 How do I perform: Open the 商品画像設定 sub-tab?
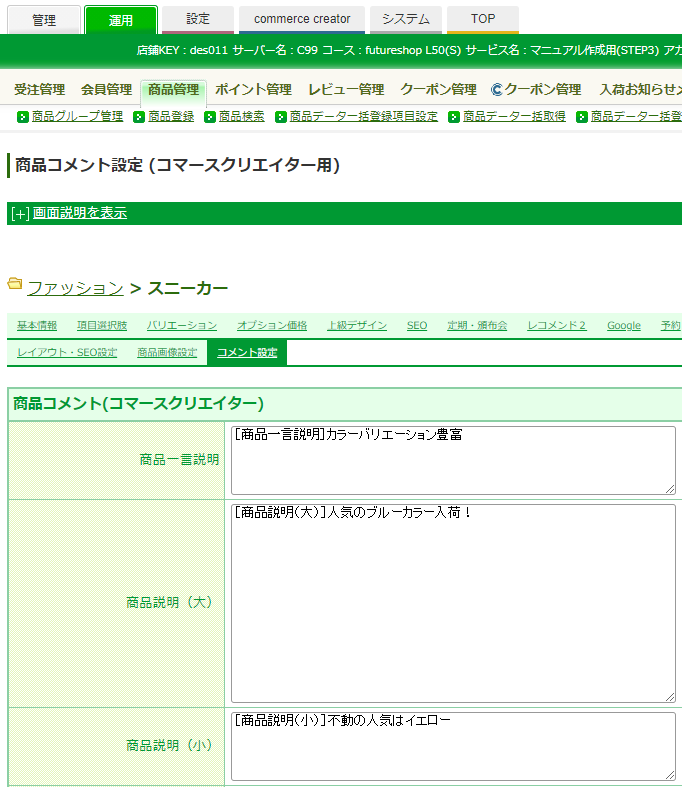coord(167,352)
